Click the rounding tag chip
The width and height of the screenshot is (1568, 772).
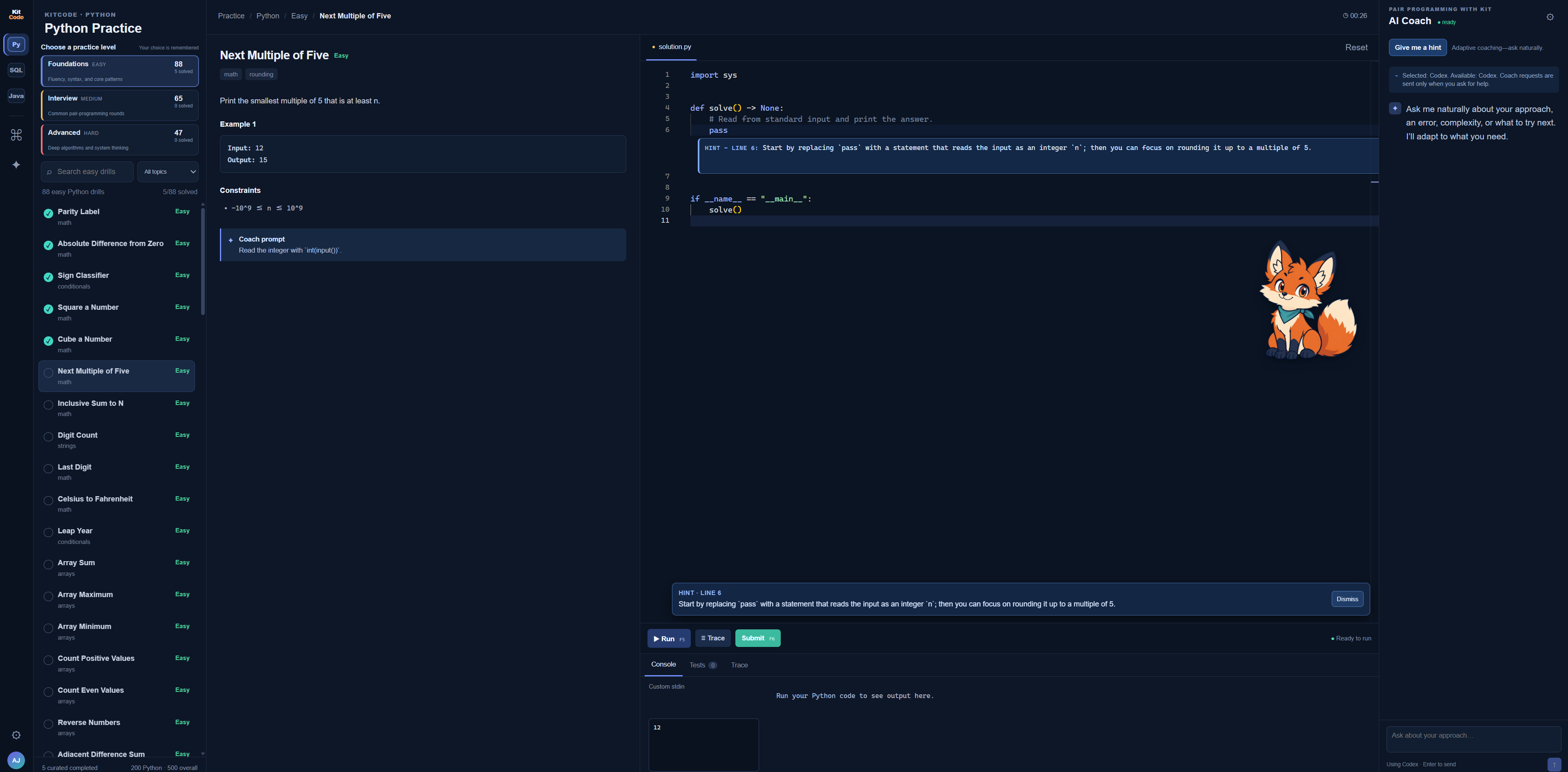[261, 74]
